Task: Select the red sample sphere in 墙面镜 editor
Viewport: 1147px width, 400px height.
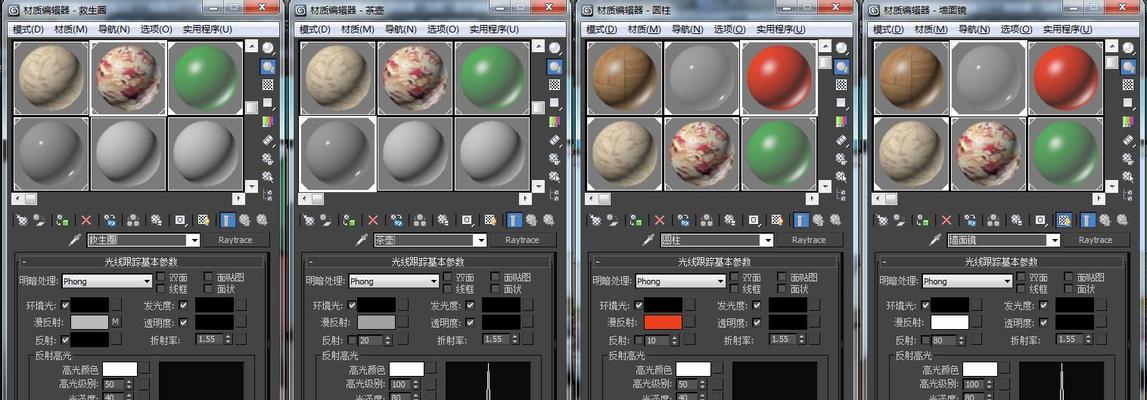Action: [x=1063, y=78]
